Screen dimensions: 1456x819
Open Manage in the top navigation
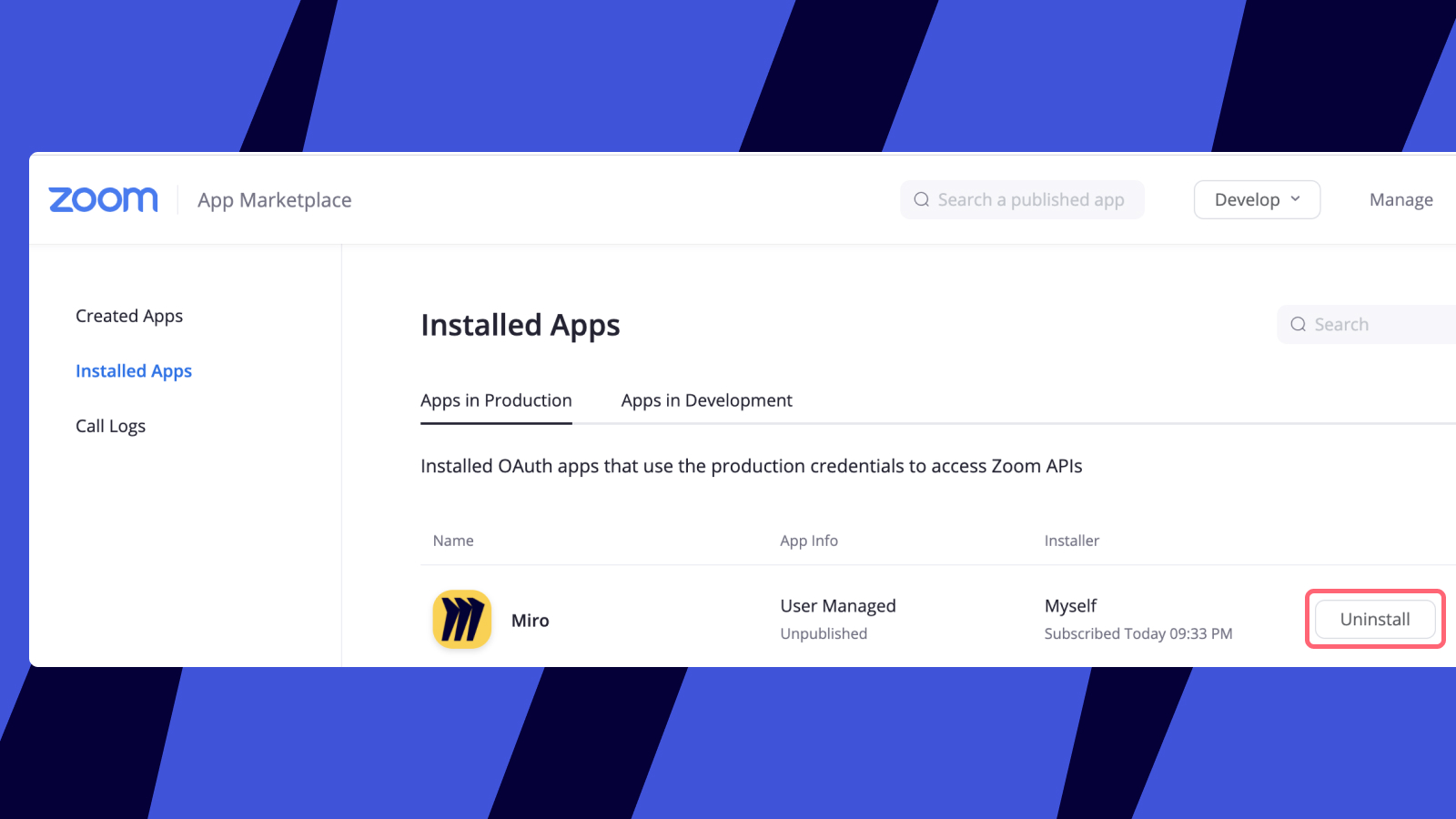tap(1400, 199)
